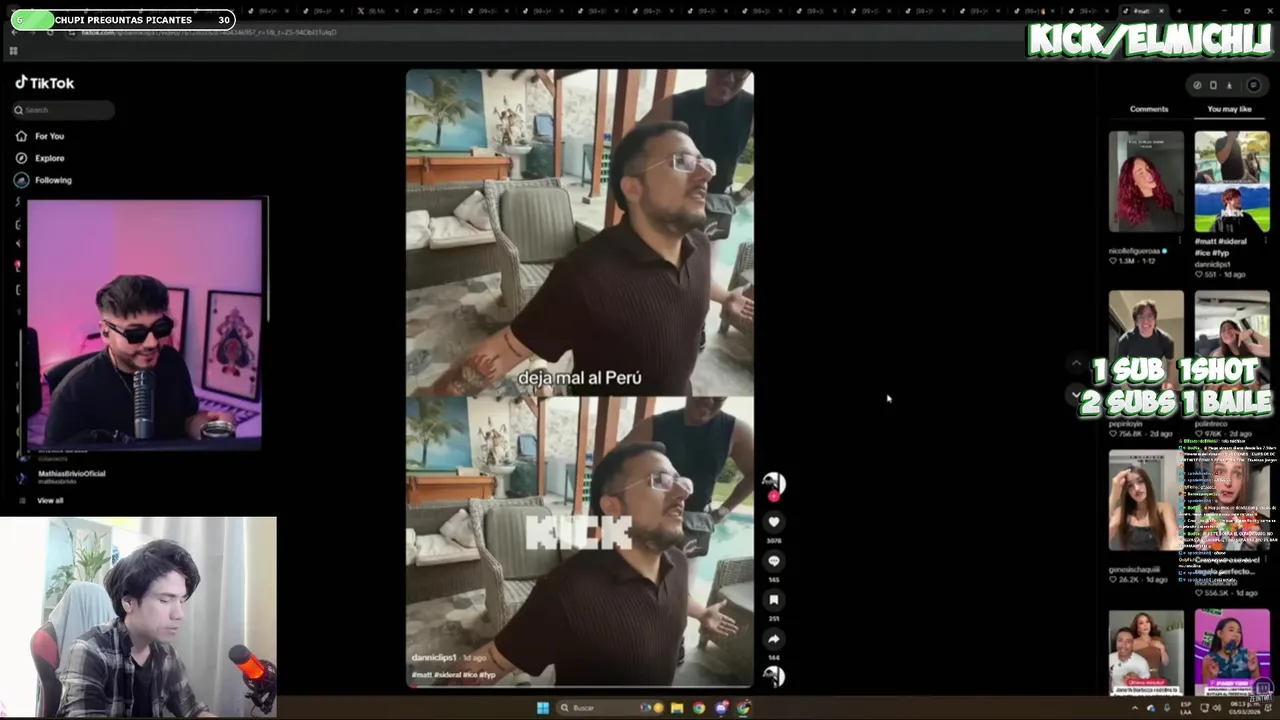Viewport: 1280px width, 720px height.
Task: Open the Windows Start menu
Action: (x=542, y=708)
